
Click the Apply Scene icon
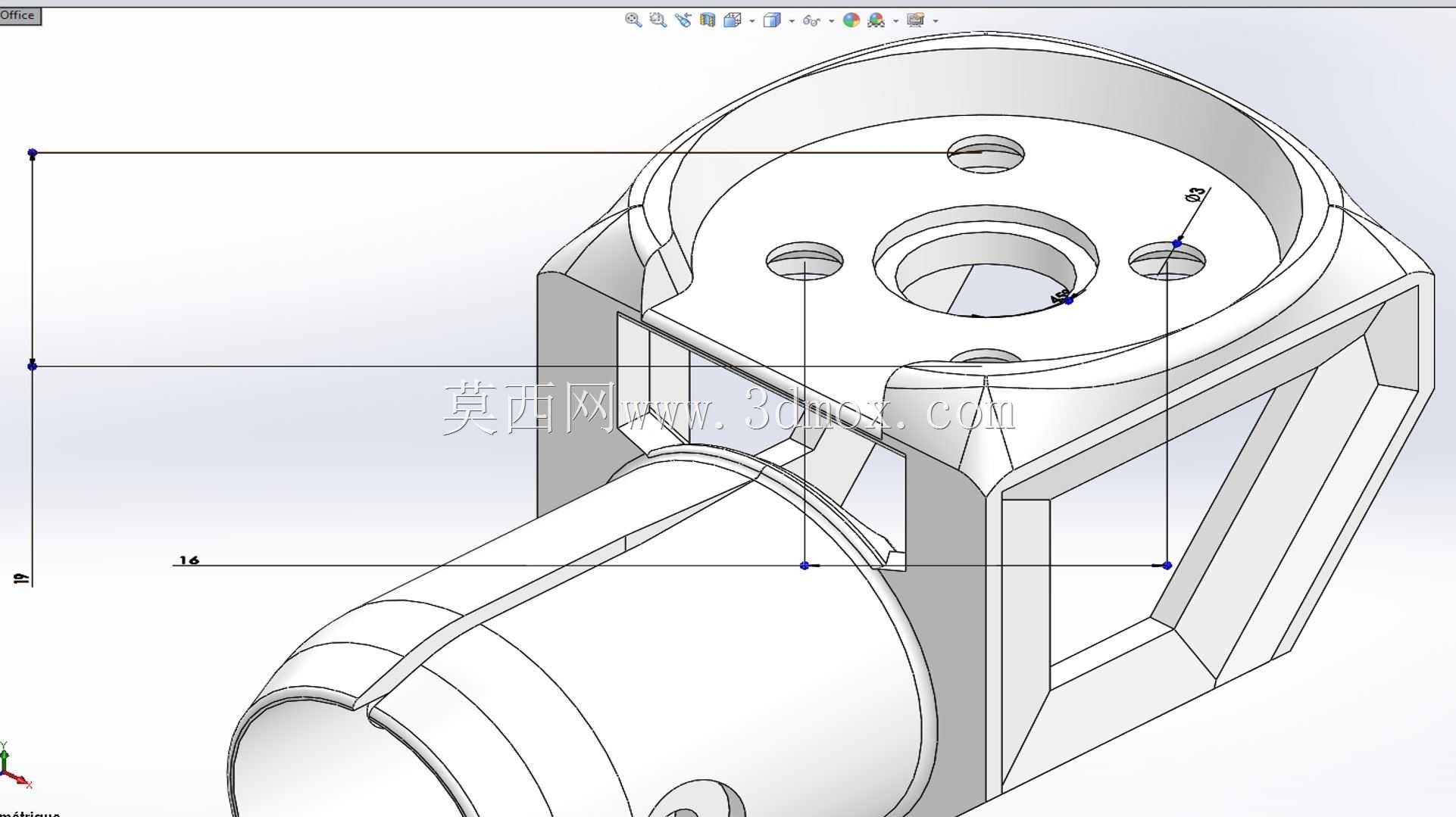[876, 20]
